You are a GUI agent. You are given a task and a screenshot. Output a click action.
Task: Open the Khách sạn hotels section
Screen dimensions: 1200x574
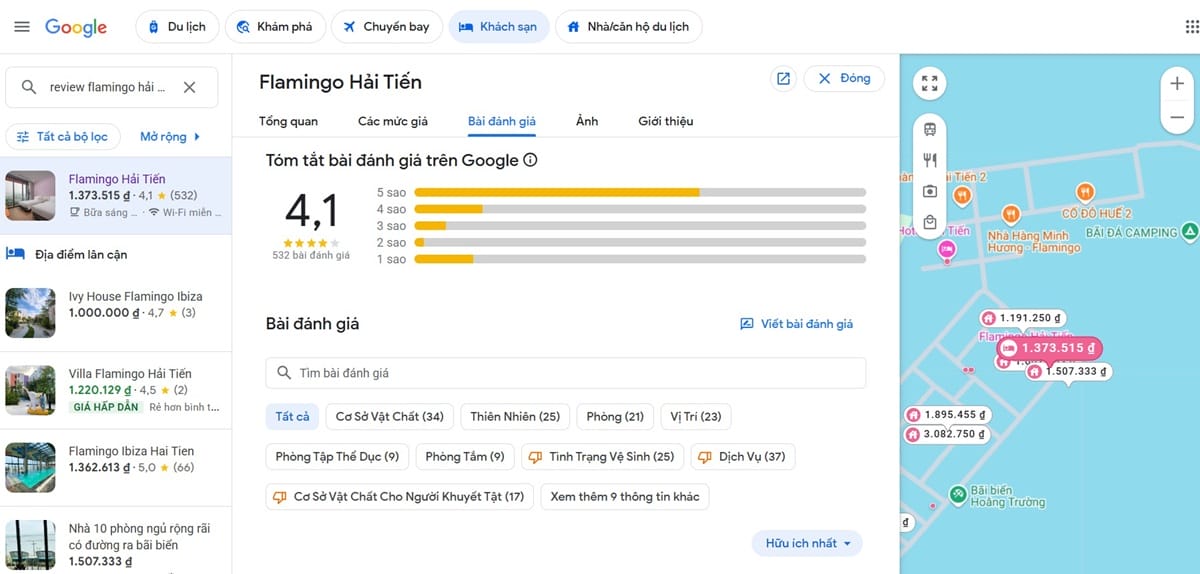tap(499, 27)
